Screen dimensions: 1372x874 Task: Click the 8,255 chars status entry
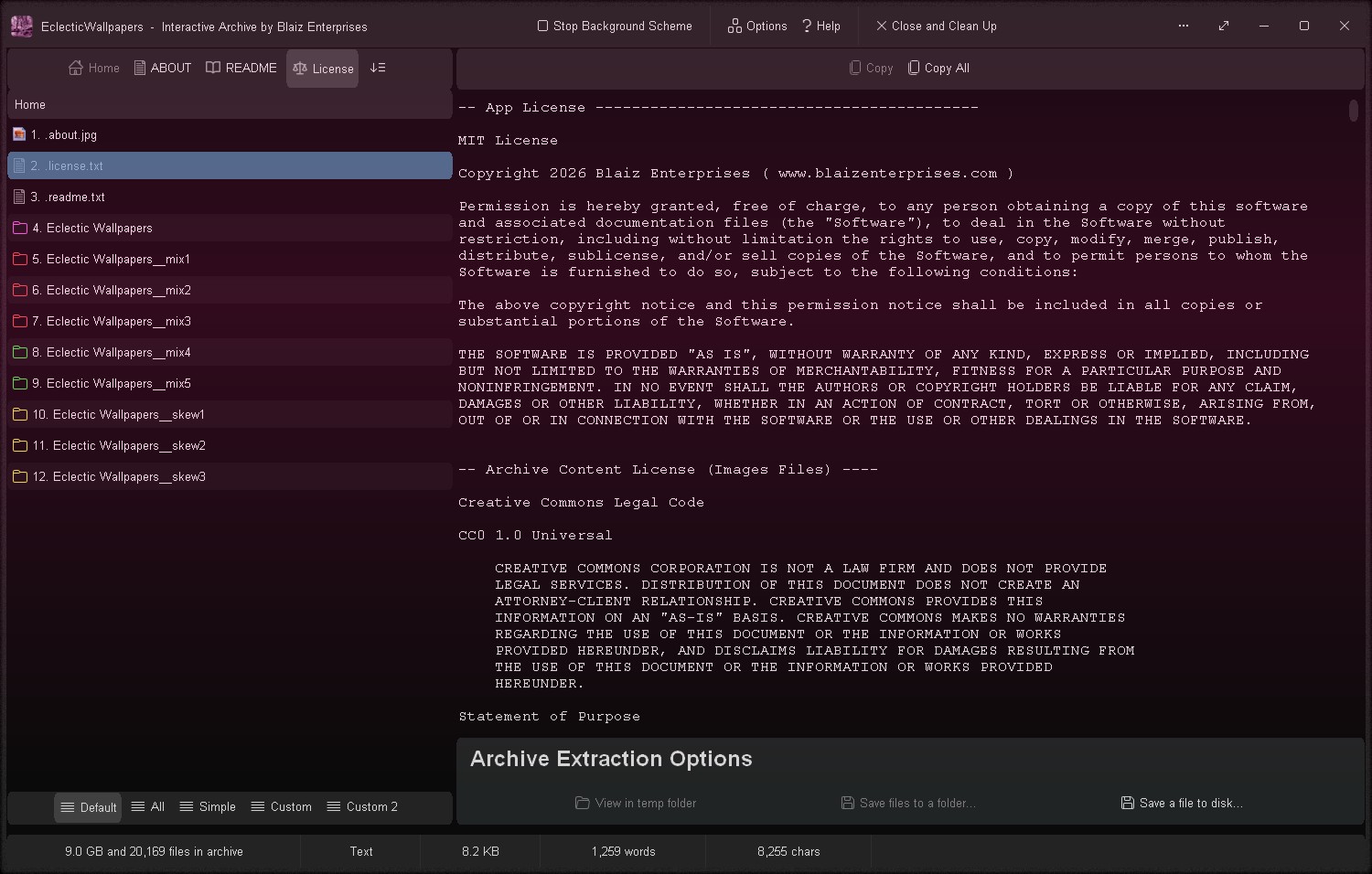(x=788, y=852)
